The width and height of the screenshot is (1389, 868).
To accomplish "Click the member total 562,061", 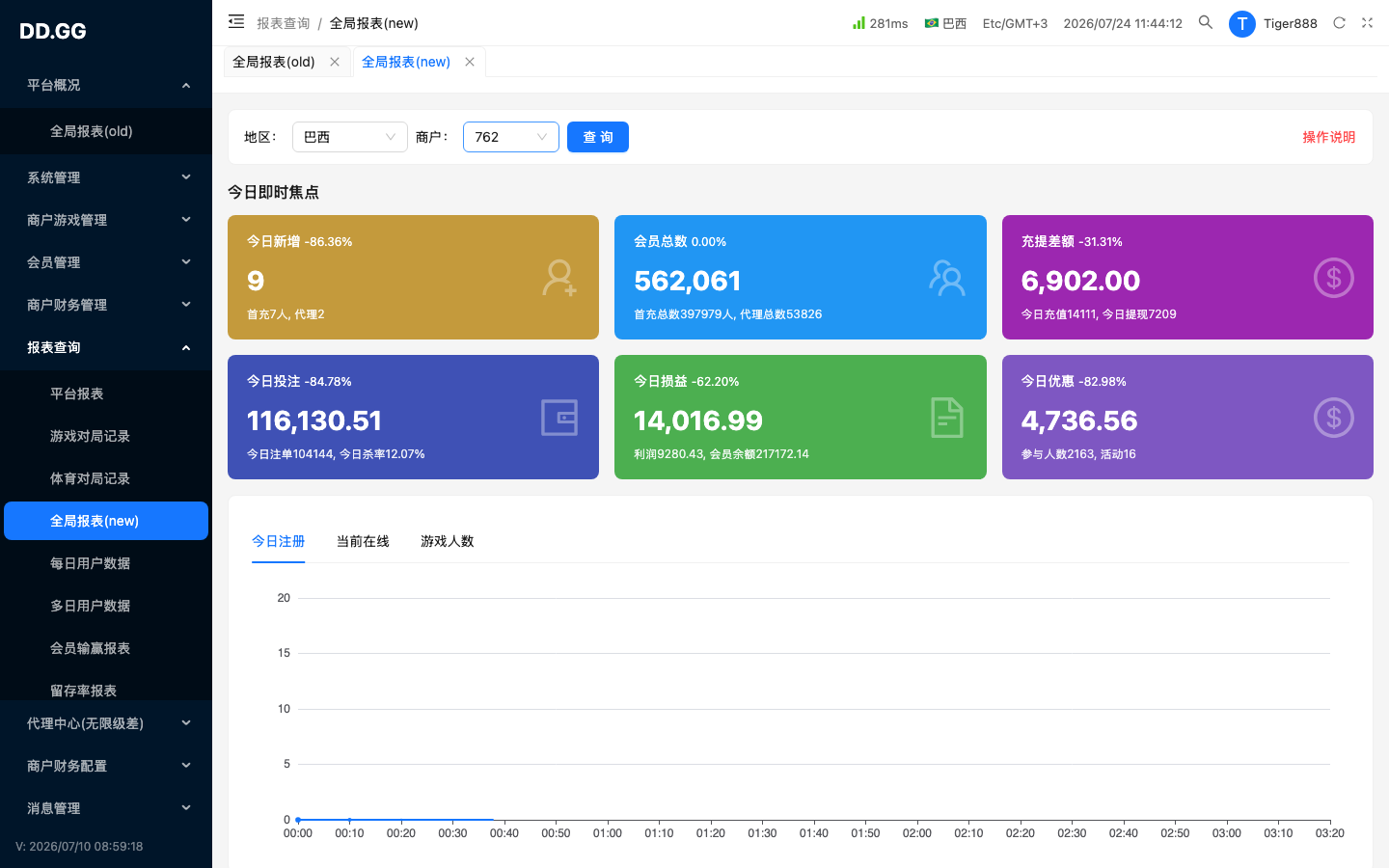I will point(688,281).
